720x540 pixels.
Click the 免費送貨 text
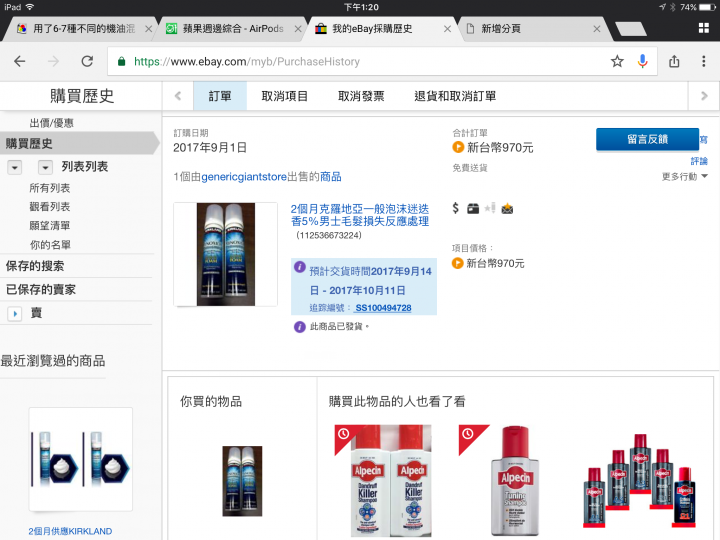pos(470,168)
